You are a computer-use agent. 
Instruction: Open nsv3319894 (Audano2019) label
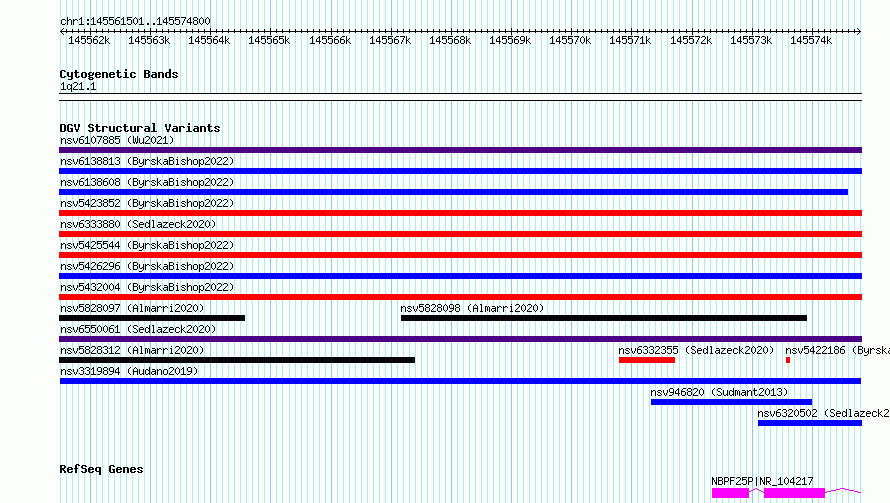(129, 371)
